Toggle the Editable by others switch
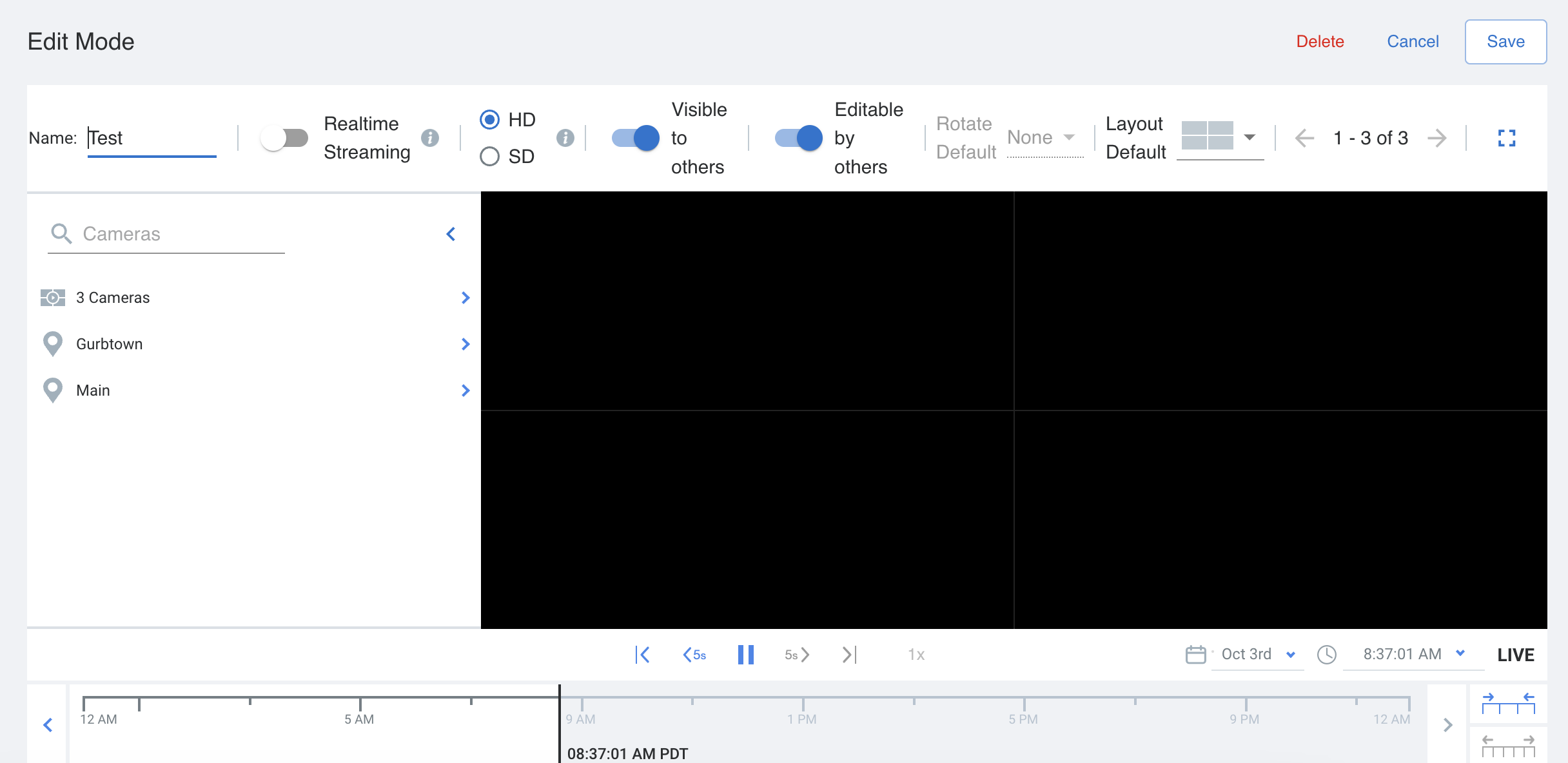Viewport: 1568px width, 763px height. (x=799, y=138)
